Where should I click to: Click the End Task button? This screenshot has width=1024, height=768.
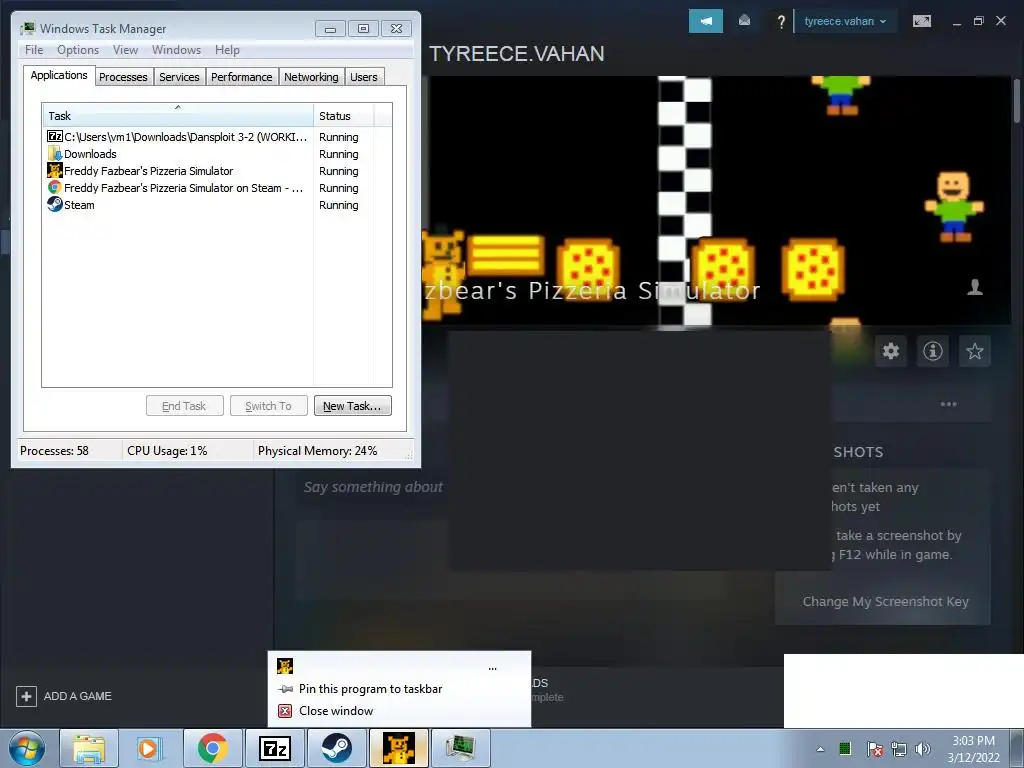point(185,406)
